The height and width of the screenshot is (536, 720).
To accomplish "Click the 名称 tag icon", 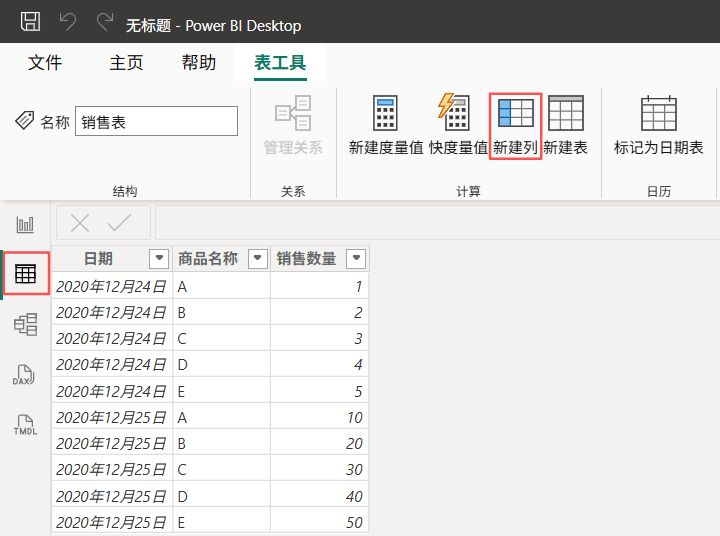I will click(x=24, y=120).
